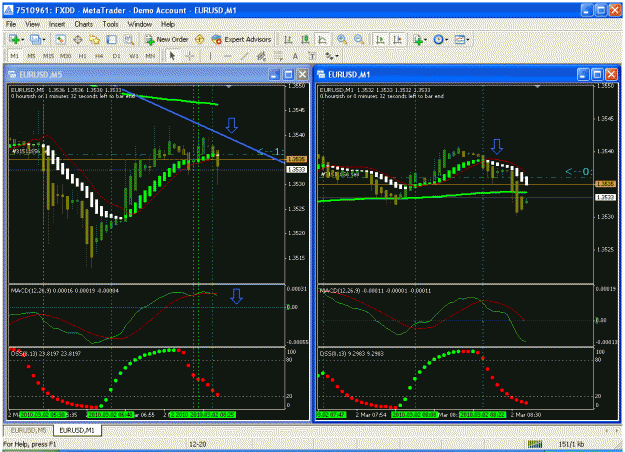Select the Vertical Line drawing tool

tap(210, 56)
